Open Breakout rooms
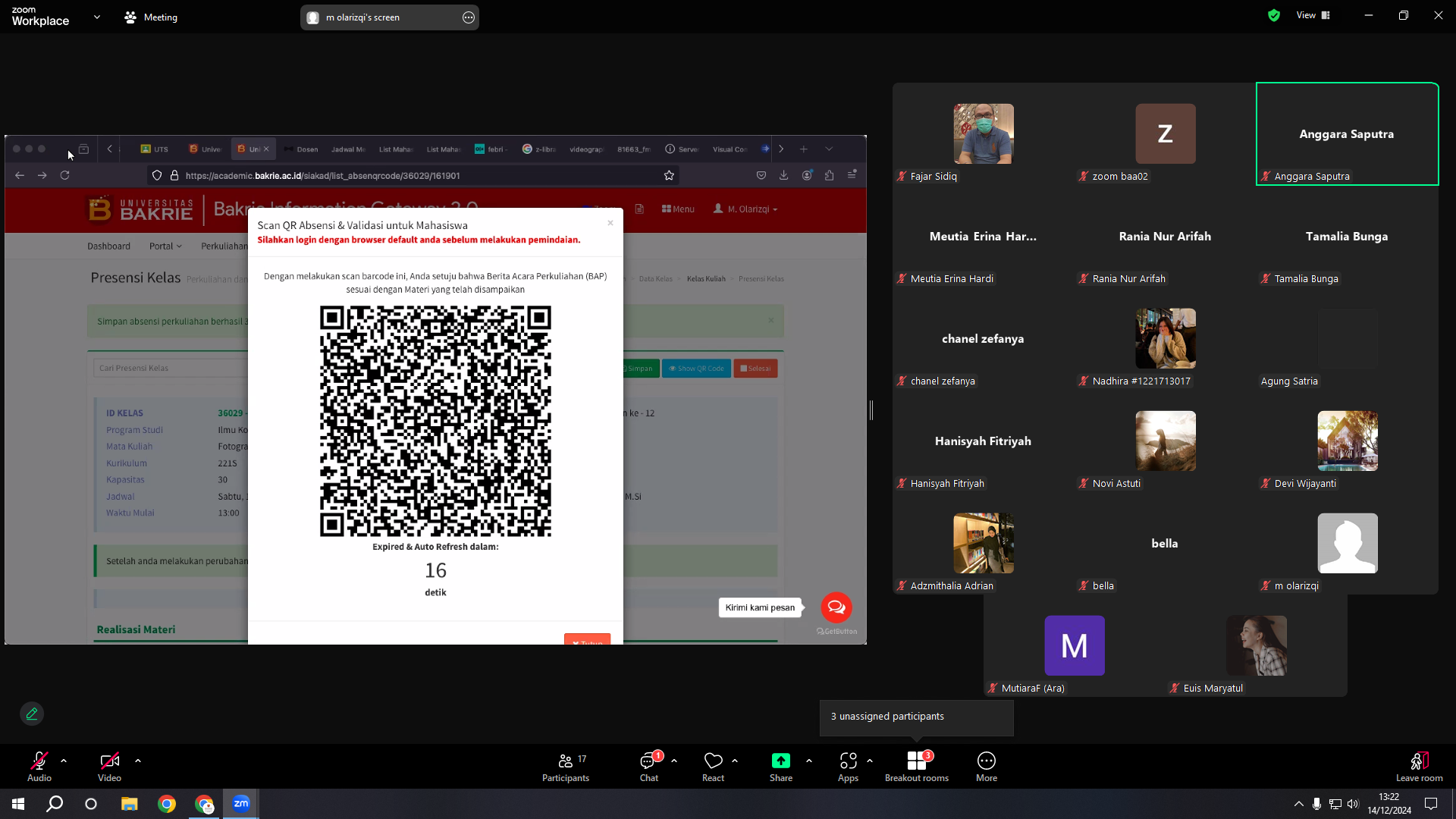1456x819 pixels. (917, 766)
